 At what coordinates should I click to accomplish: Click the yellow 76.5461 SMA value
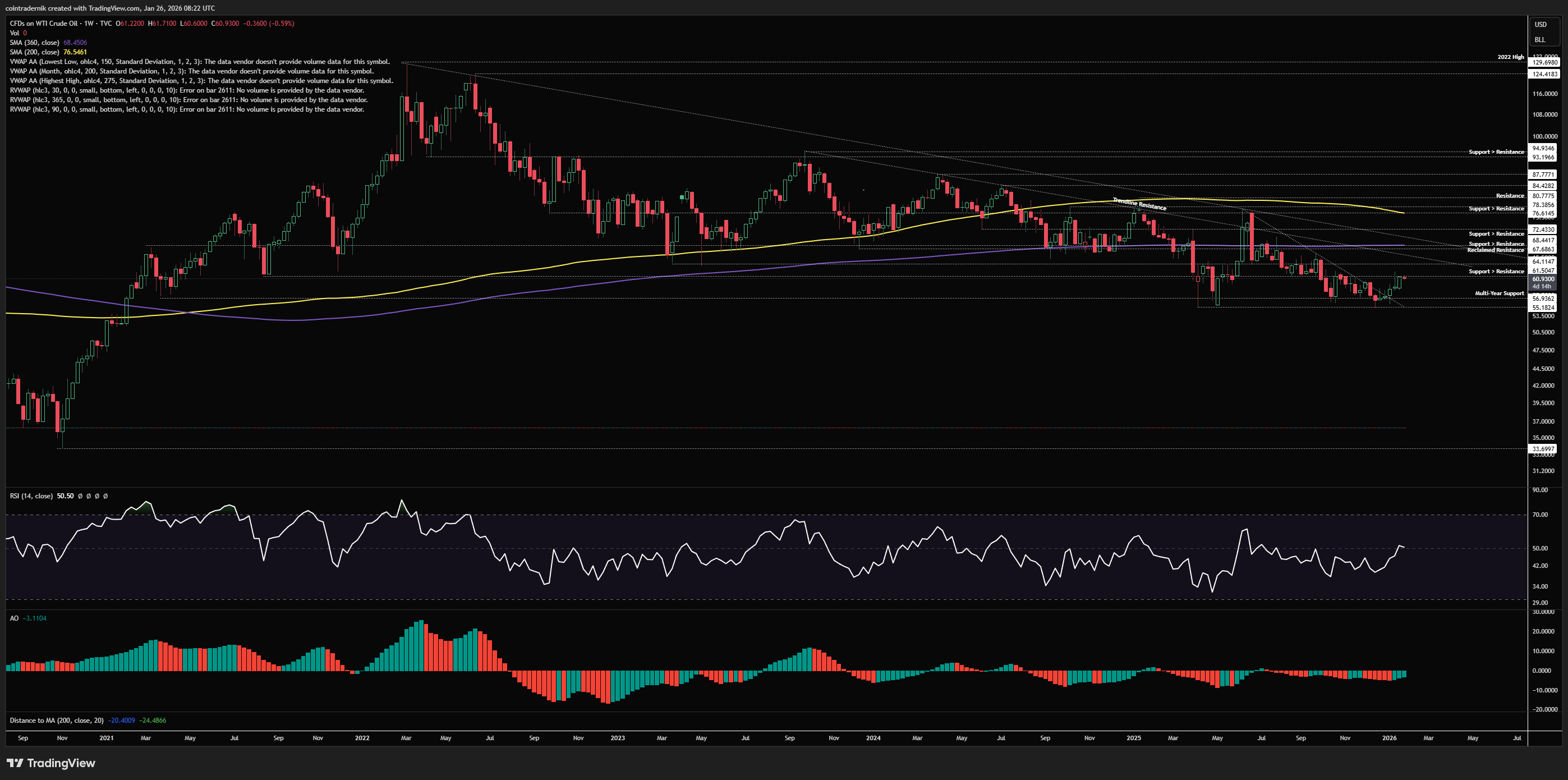(x=75, y=52)
